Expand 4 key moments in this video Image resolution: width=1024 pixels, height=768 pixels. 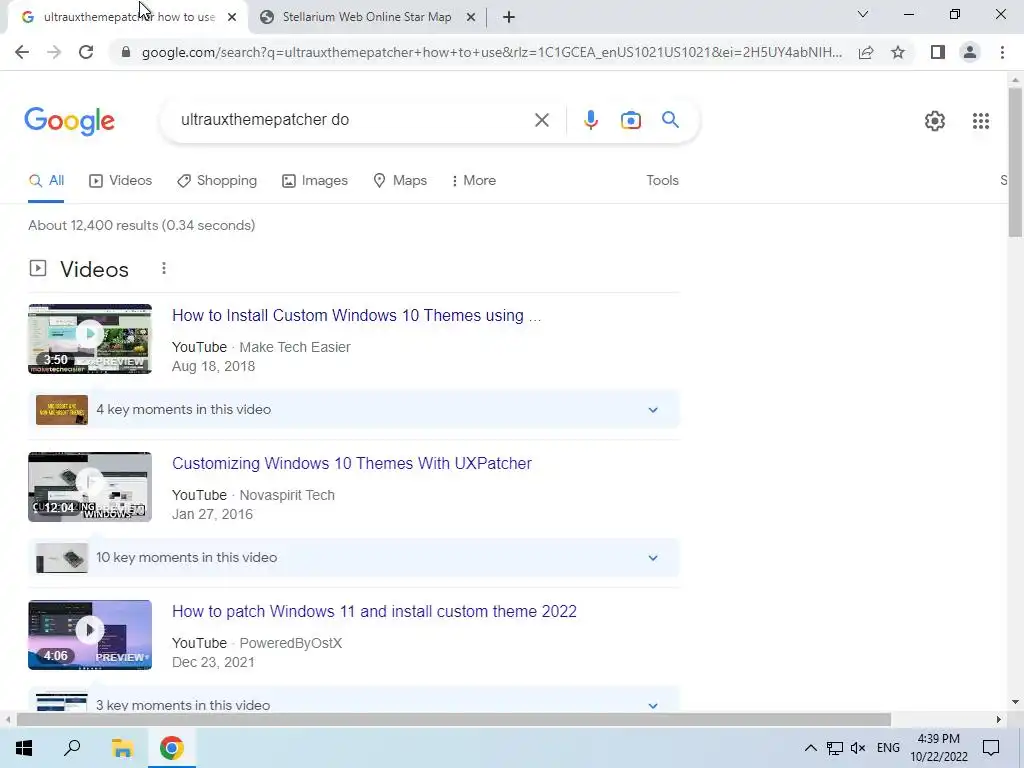(x=353, y=409)
